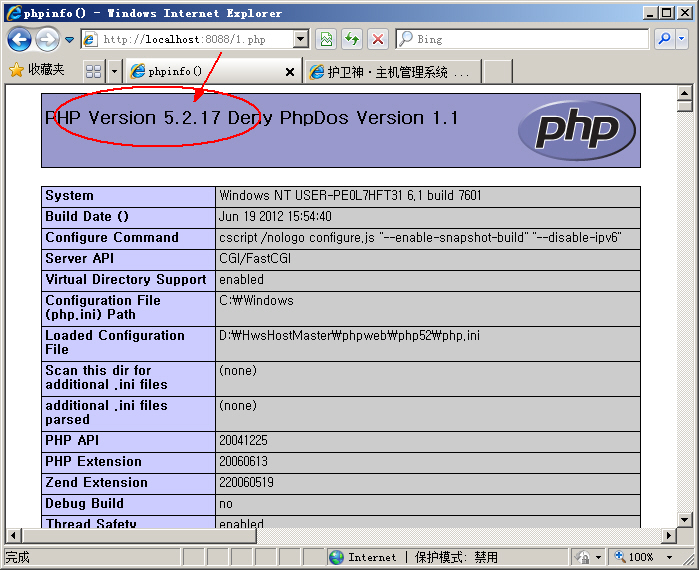
Task: Open the recent pages dropdown arrow
Action: point(70,40)
